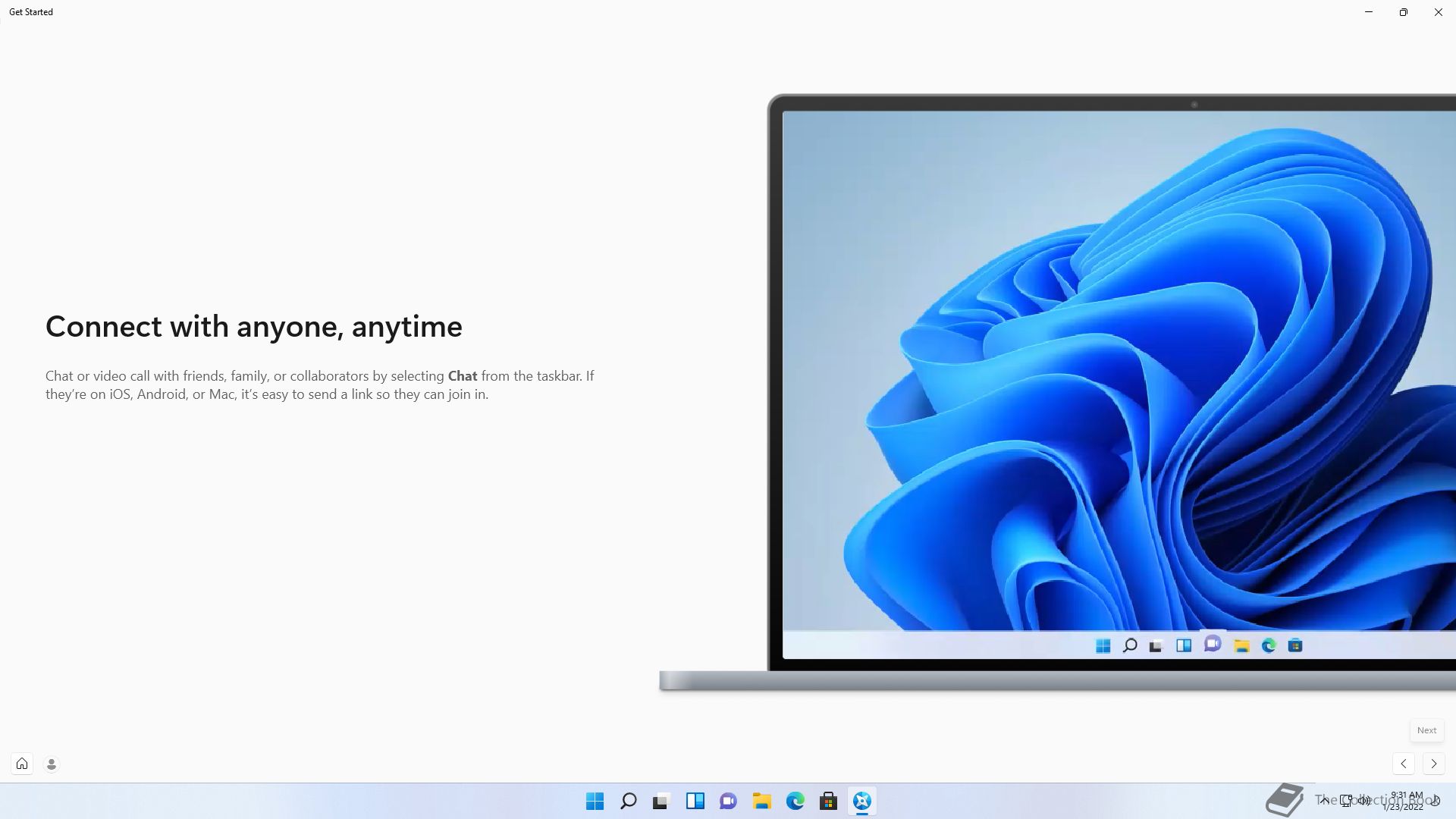The height and width of the screenshot is (819, 1456).
Task: Click the Get Started window title
Action: point(31,12)
